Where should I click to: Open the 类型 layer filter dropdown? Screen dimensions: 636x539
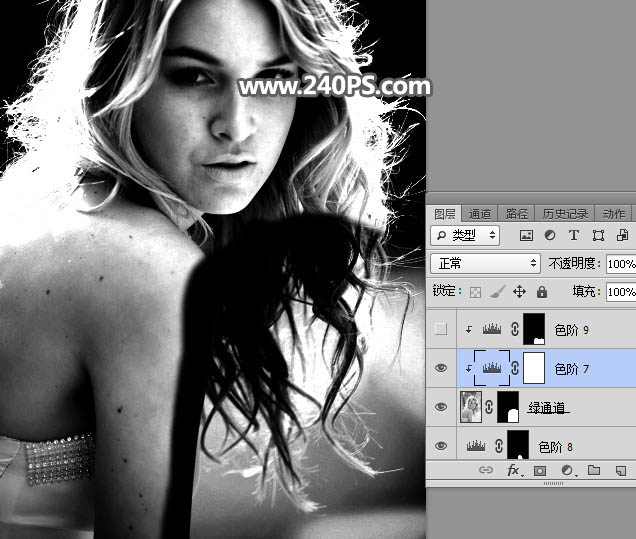click(x=465, y=235)
